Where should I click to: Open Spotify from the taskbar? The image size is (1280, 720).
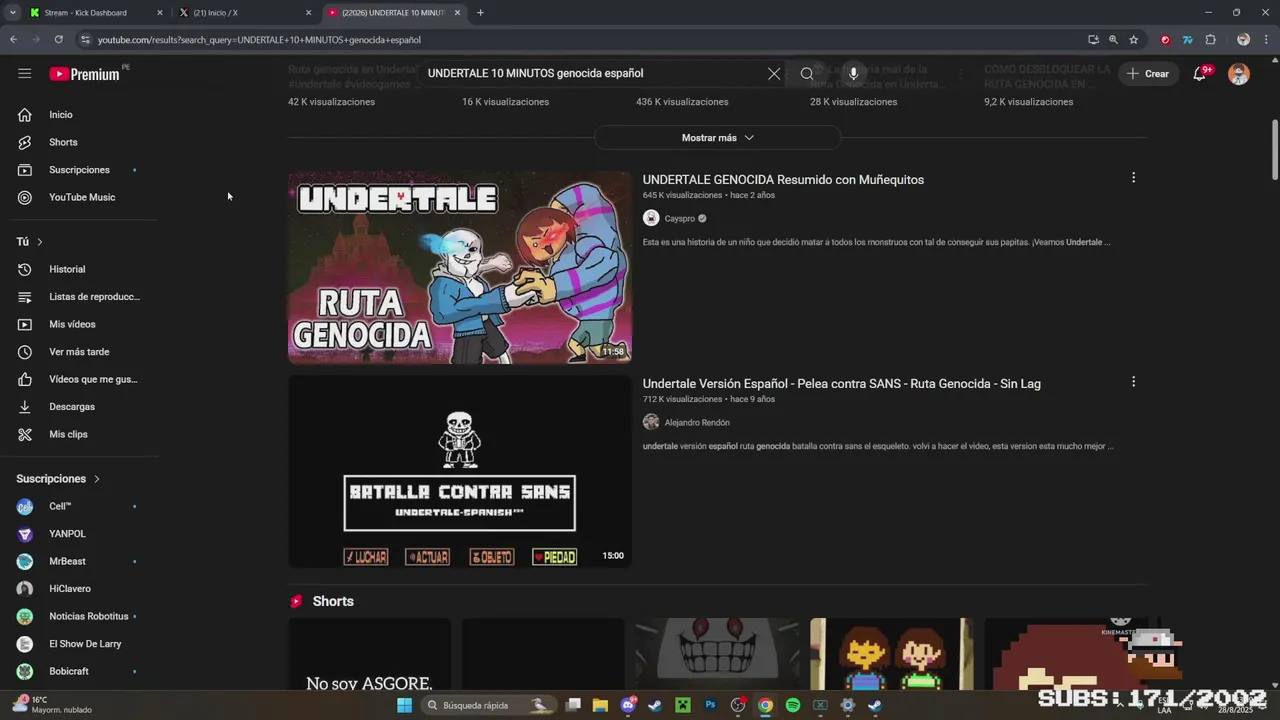[x=793, y=705]
